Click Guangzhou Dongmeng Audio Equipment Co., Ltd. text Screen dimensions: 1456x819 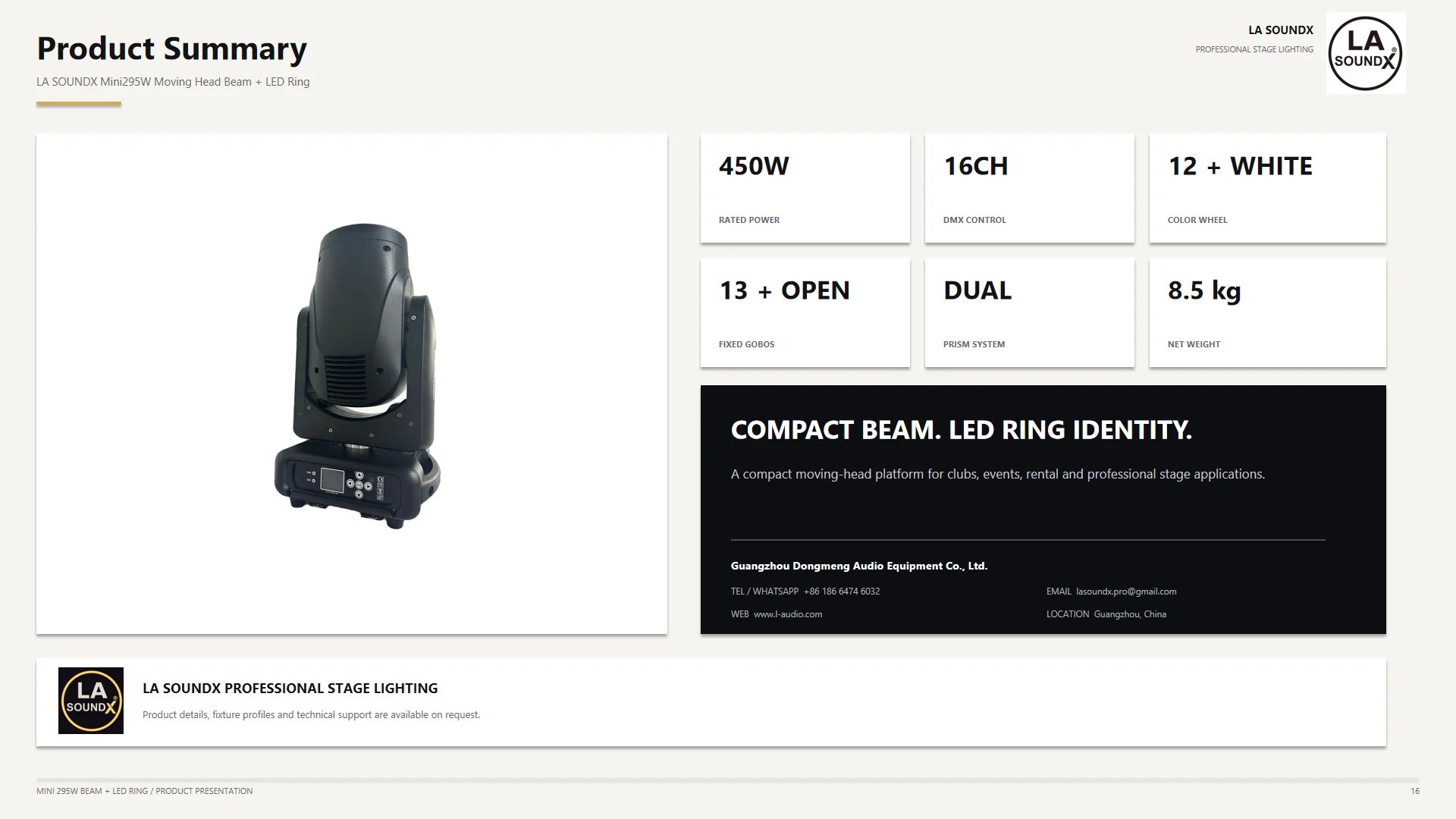coord(859,566)
